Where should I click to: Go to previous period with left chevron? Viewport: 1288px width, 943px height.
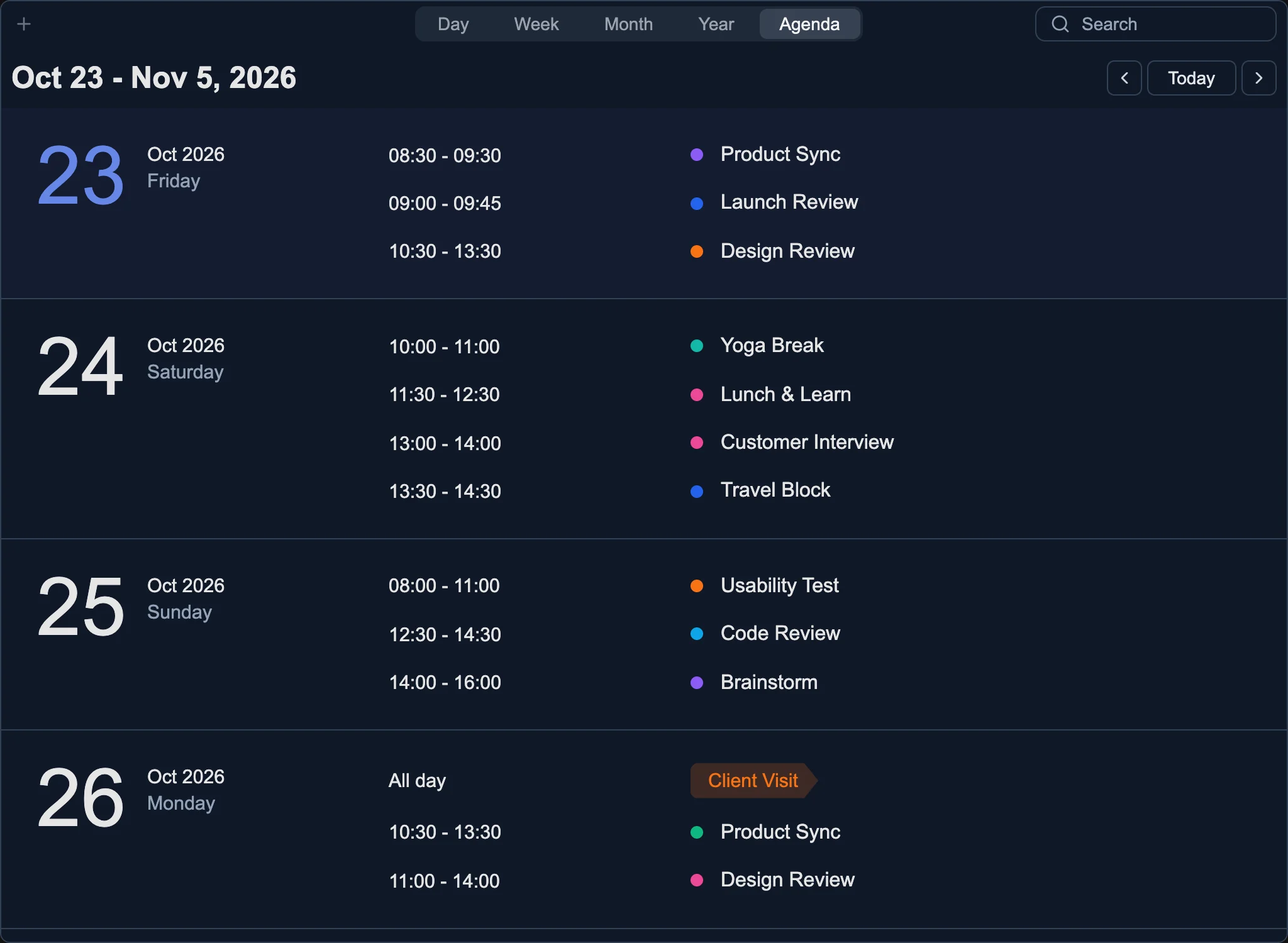click(x=1124, y=78)
